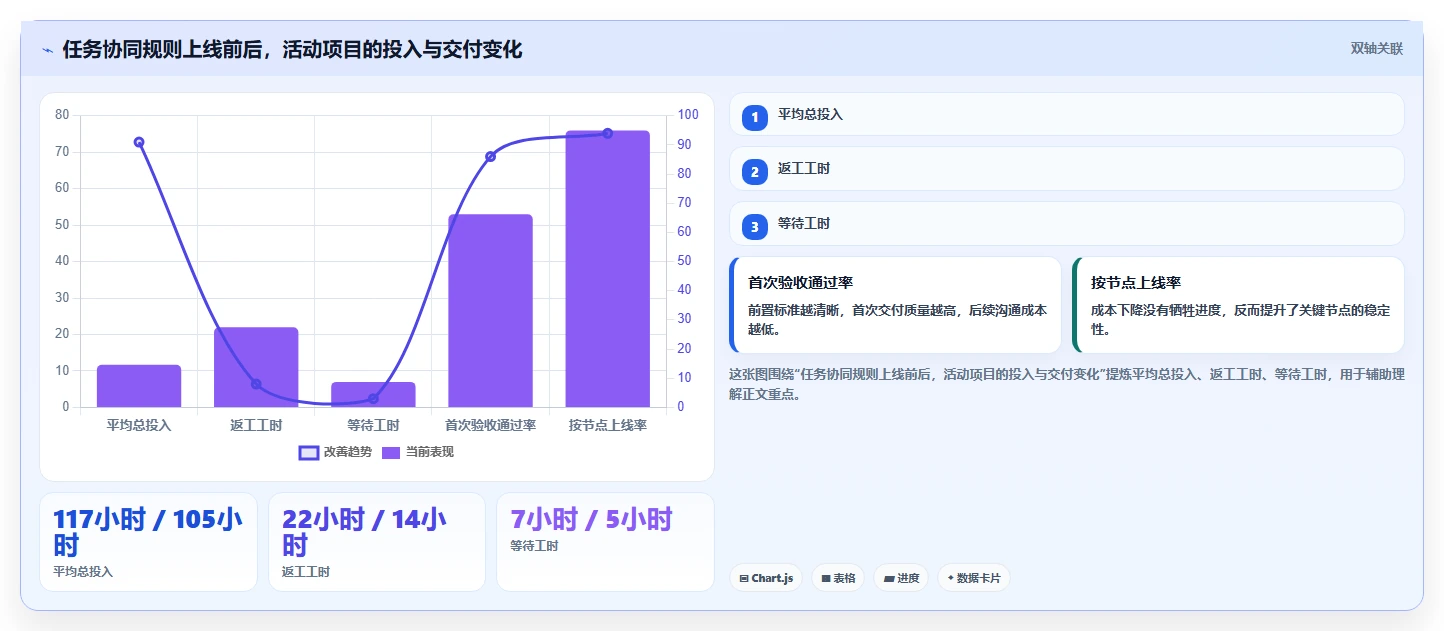Screen dimensions: 1444x631
Task: Click the line data point on 首次验收通过率
Action: (490, 157)
